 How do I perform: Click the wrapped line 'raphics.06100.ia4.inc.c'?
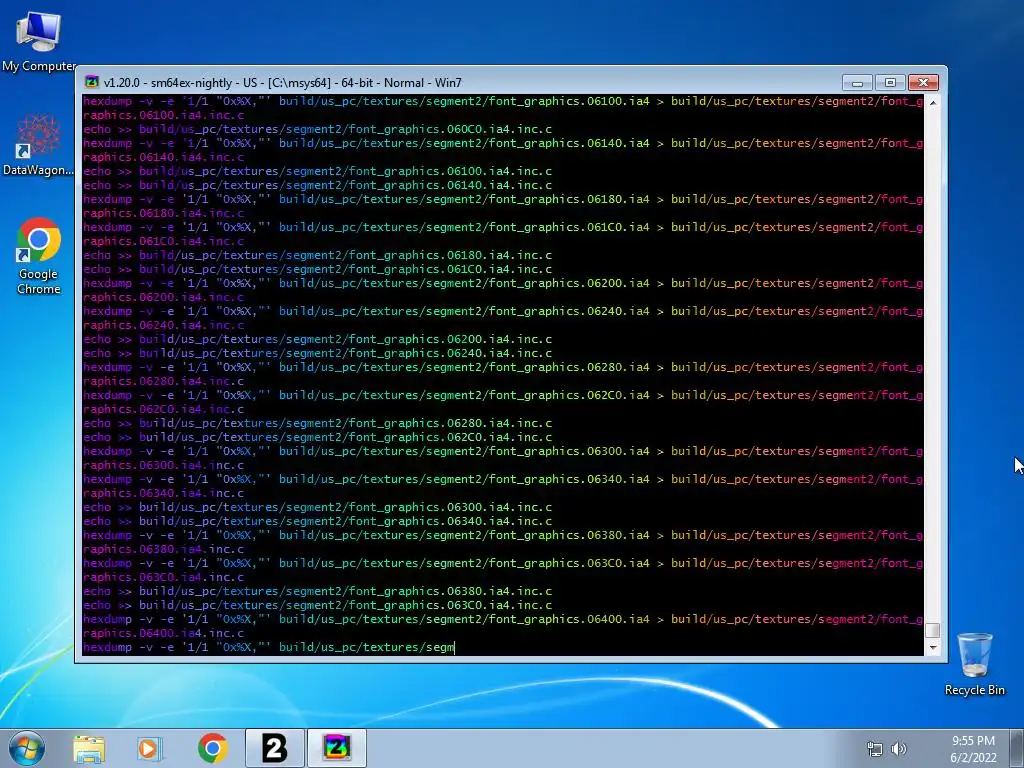pos(163,116)
